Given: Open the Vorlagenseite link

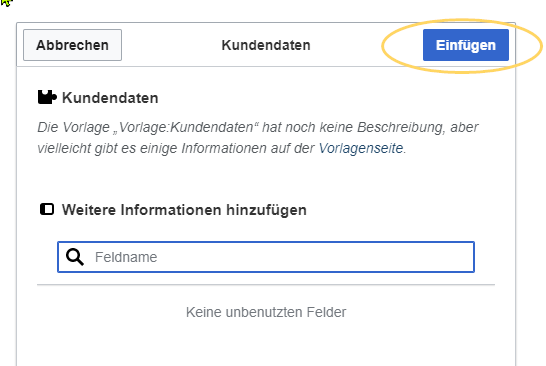Looking at the screenshot, I should 361,148.
